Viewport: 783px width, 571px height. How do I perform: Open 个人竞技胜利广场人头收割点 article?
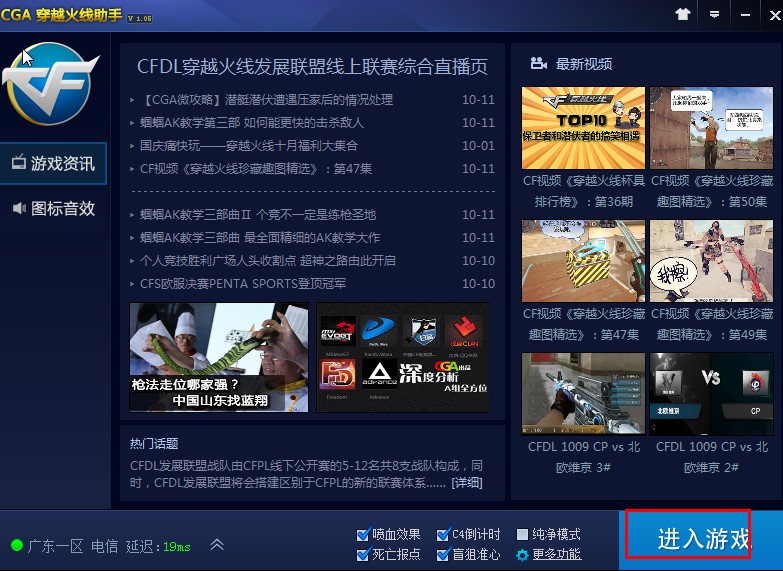268,260
